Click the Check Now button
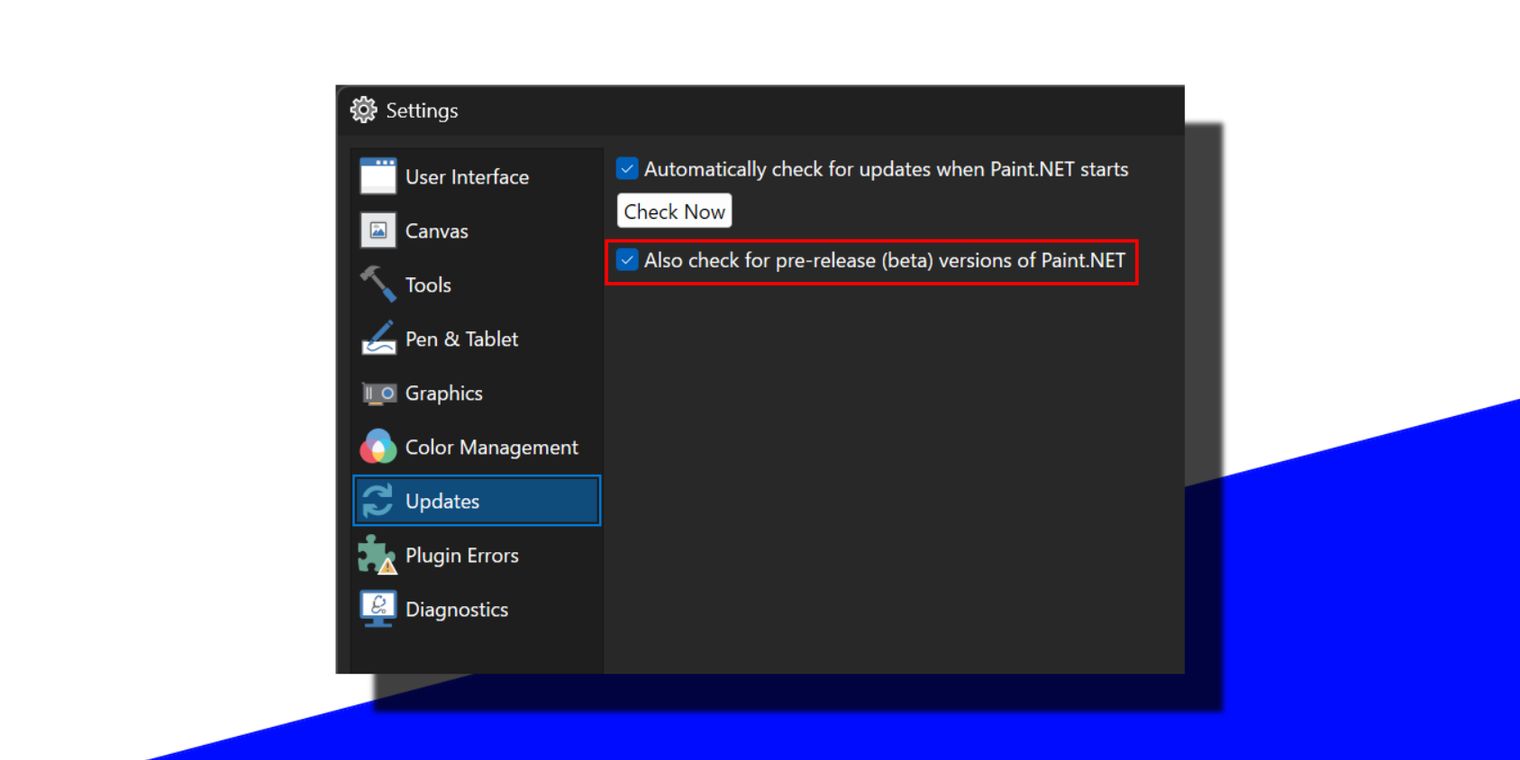Image resolution: width=1520 pixels, height=760 pixels. pyautogui.click(x=674, y=211)
